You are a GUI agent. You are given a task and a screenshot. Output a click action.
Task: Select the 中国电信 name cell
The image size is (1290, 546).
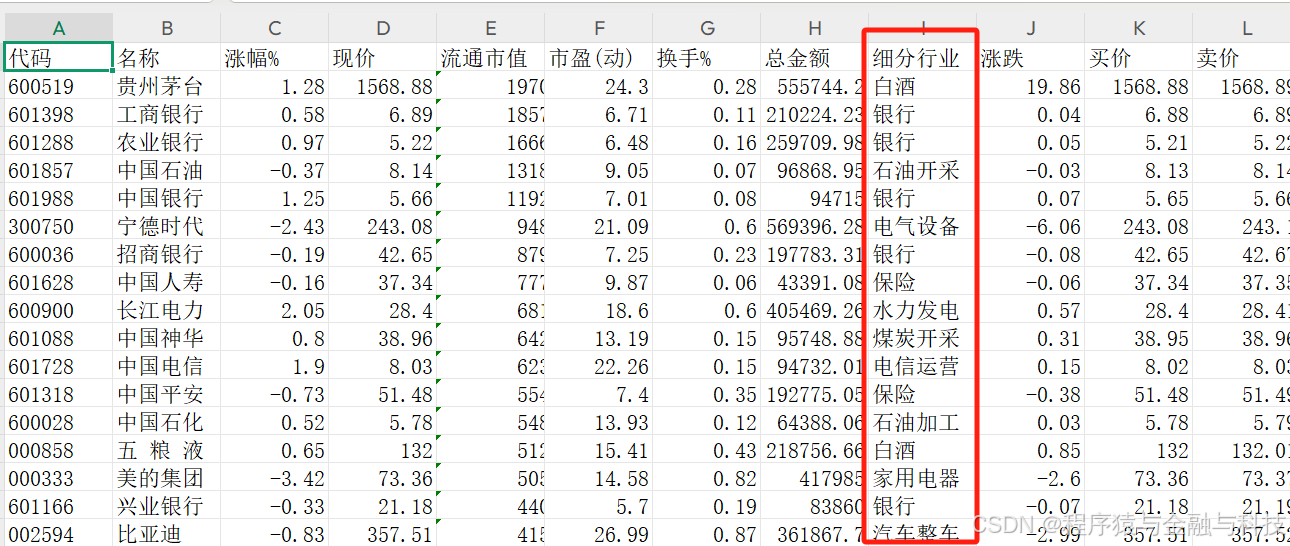point(167,366)
